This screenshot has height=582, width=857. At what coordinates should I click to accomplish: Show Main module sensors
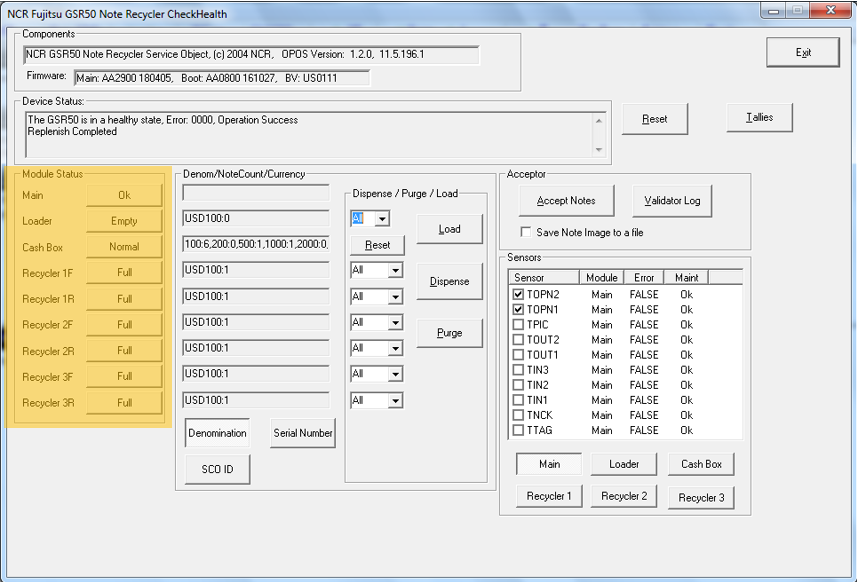tap(549, 464)
